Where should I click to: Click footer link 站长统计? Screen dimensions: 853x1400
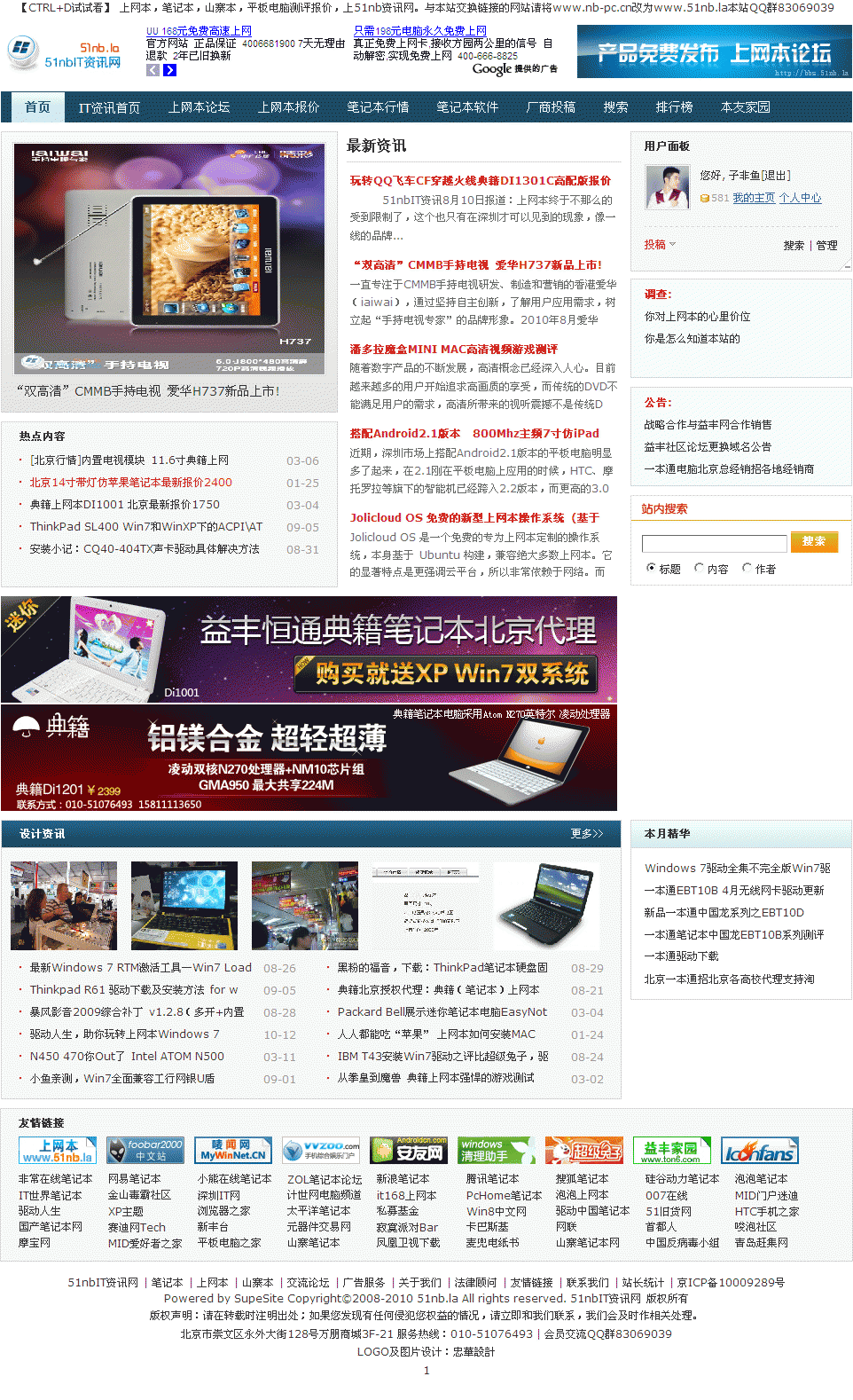(644, 1283)
